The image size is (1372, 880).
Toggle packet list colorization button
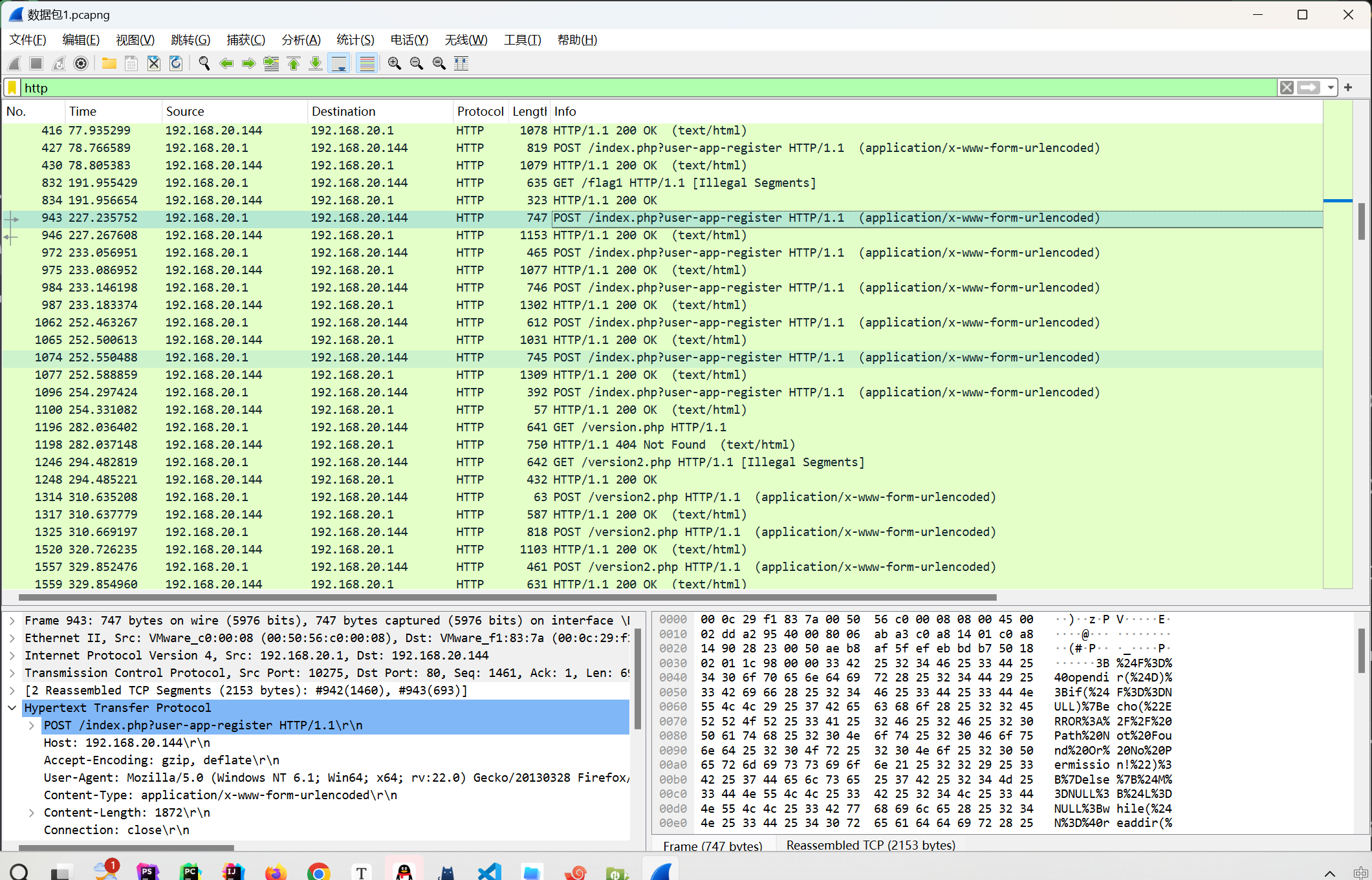click(367, 63)
